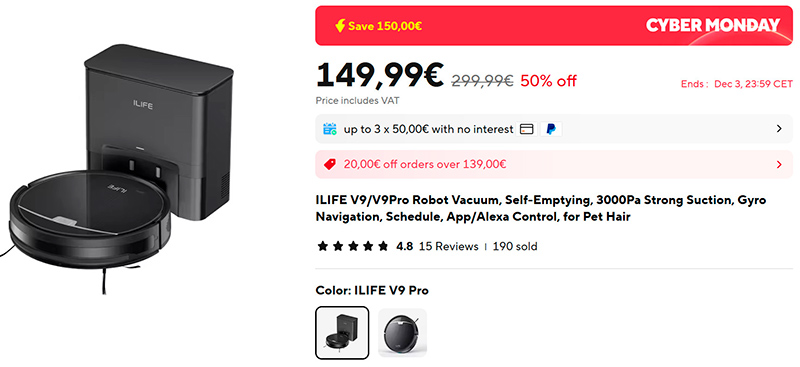The width and height of the screenshot is (800, 367).
Task: Expand the 20,00€ off coupon chevron
Action: point(779,164)
